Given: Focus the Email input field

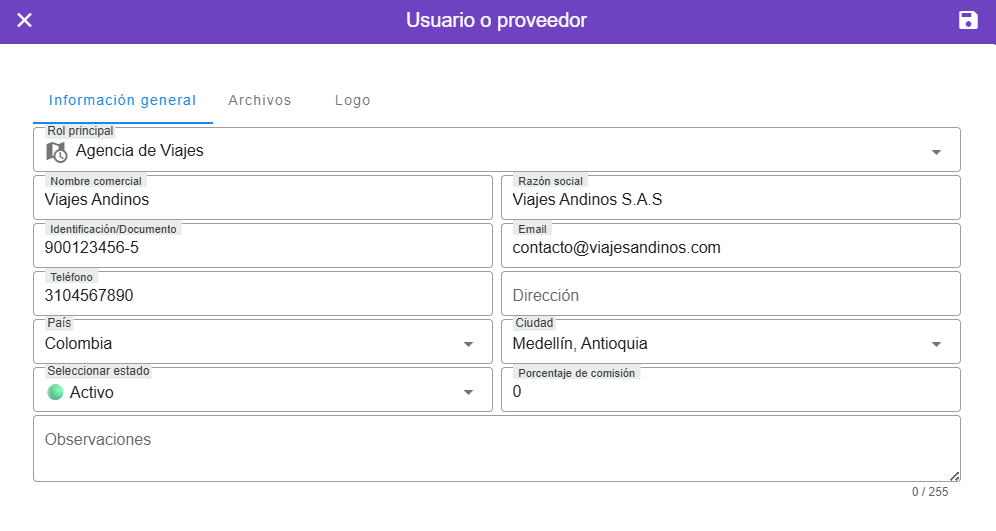Looking at the screenshot, I should [730, 248].
